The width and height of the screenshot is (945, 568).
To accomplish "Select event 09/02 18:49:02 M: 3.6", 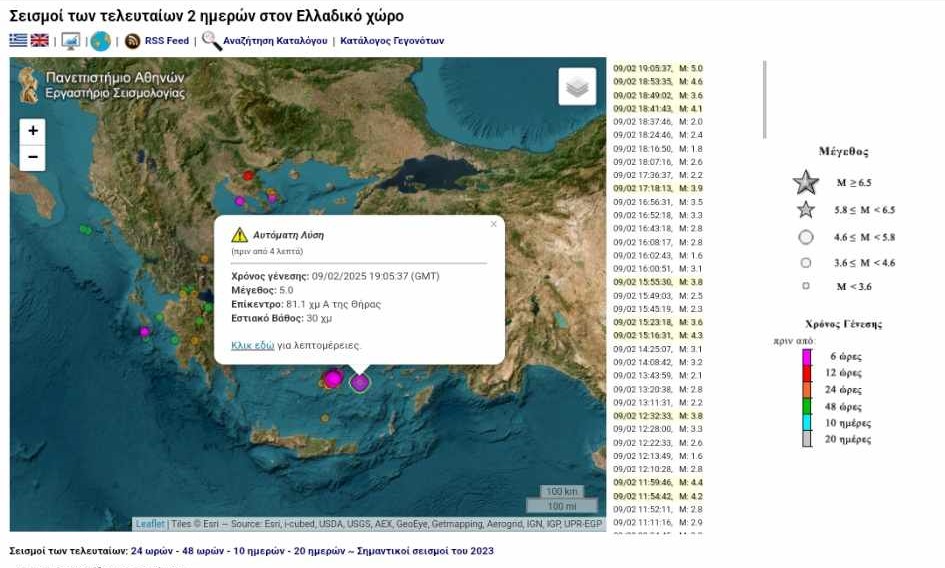I will (658, 95).
